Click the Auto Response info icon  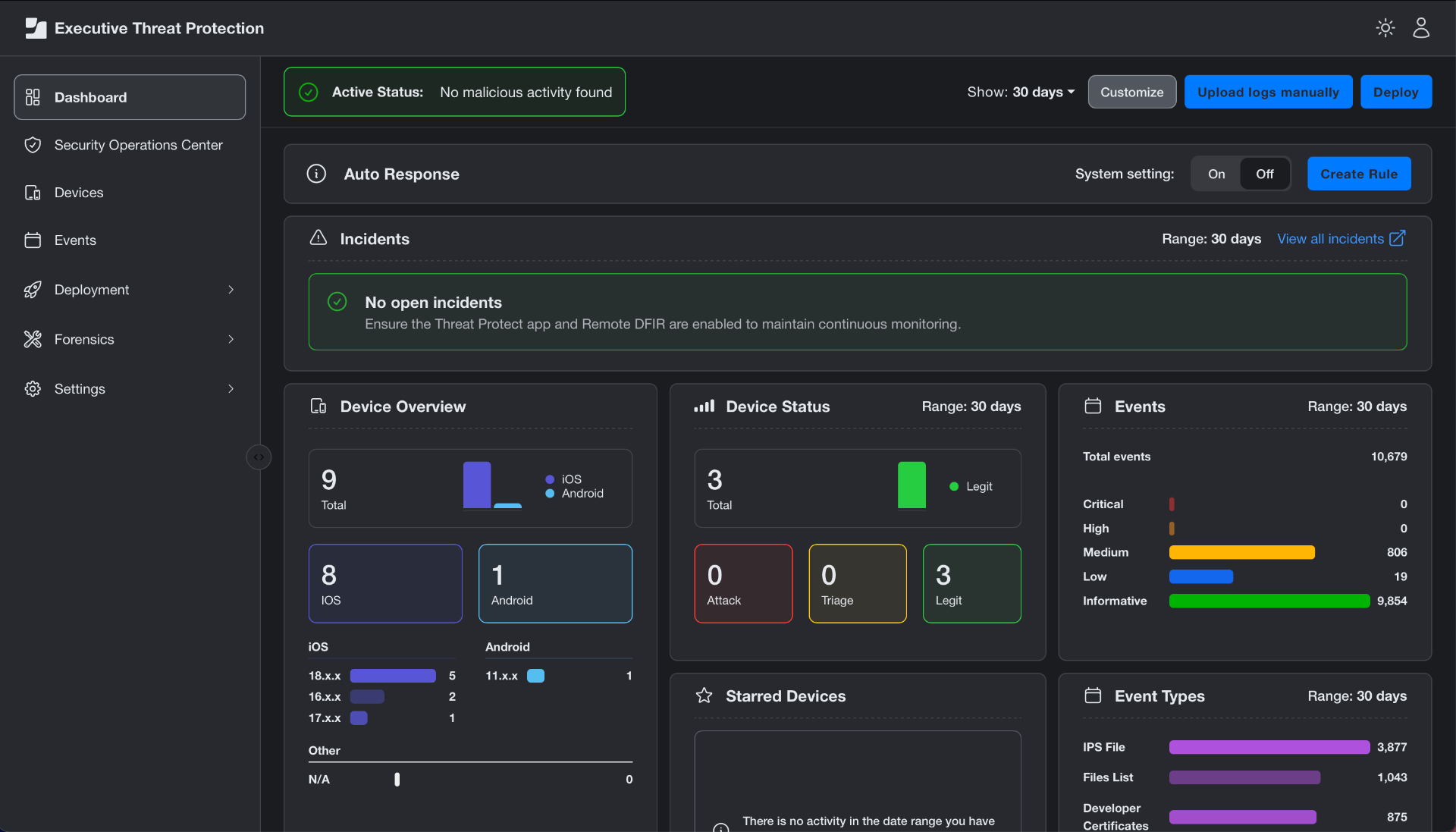tap(316, 174)
